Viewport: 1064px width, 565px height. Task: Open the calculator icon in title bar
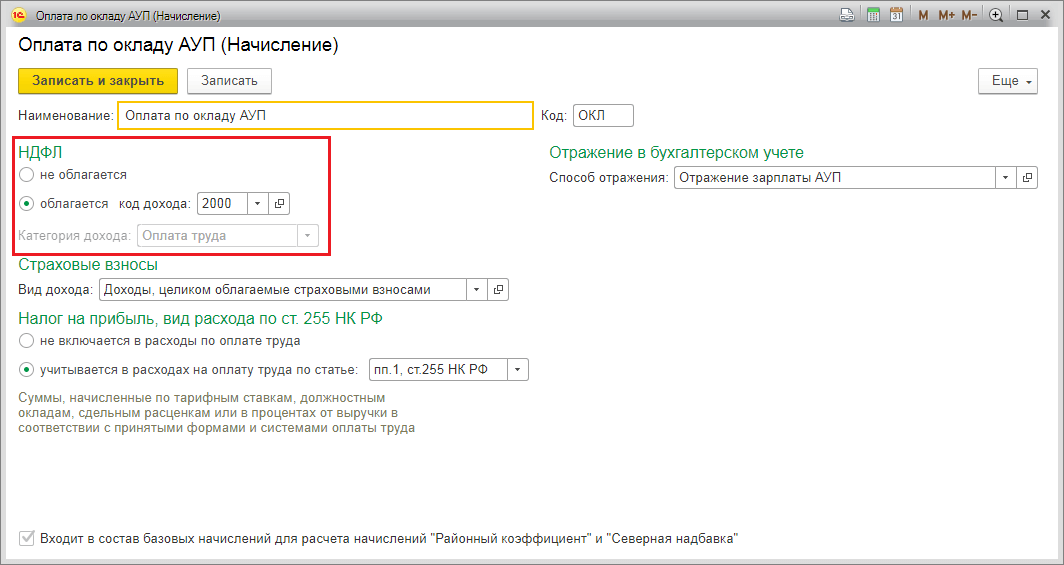873,15
